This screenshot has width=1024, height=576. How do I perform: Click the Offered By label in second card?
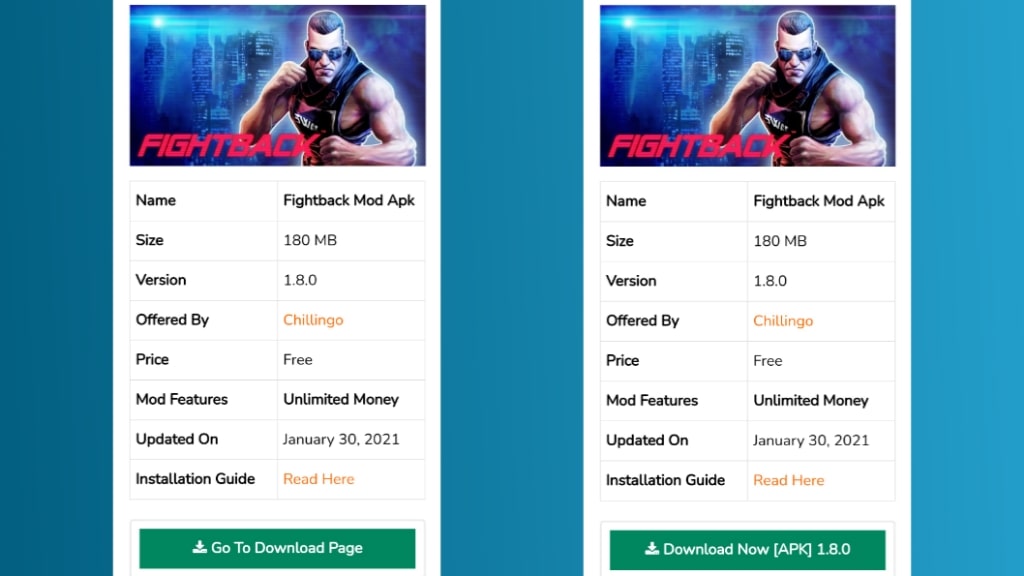tap(643, 321)
